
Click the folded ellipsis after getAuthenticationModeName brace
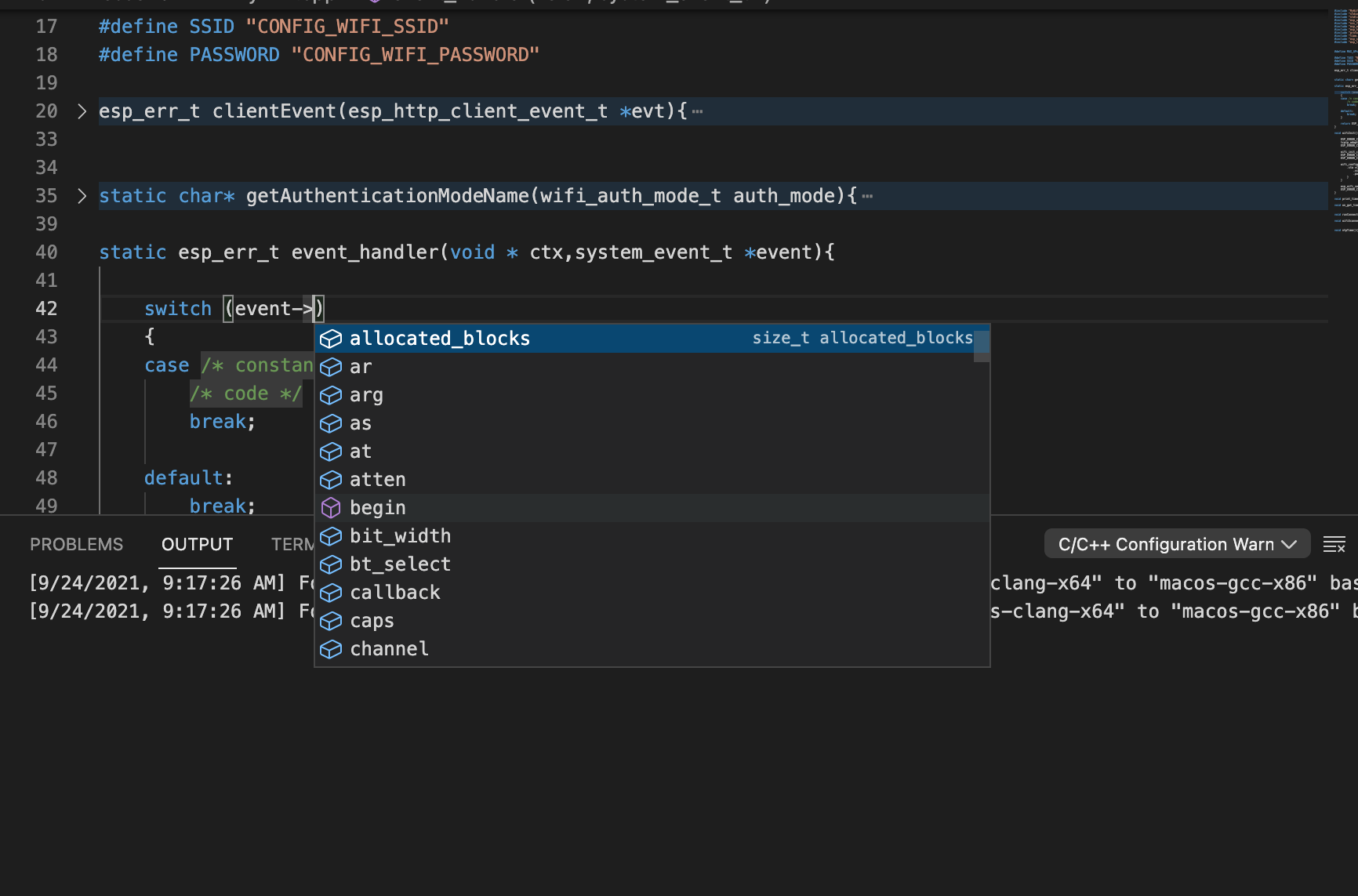click(867, 197)
